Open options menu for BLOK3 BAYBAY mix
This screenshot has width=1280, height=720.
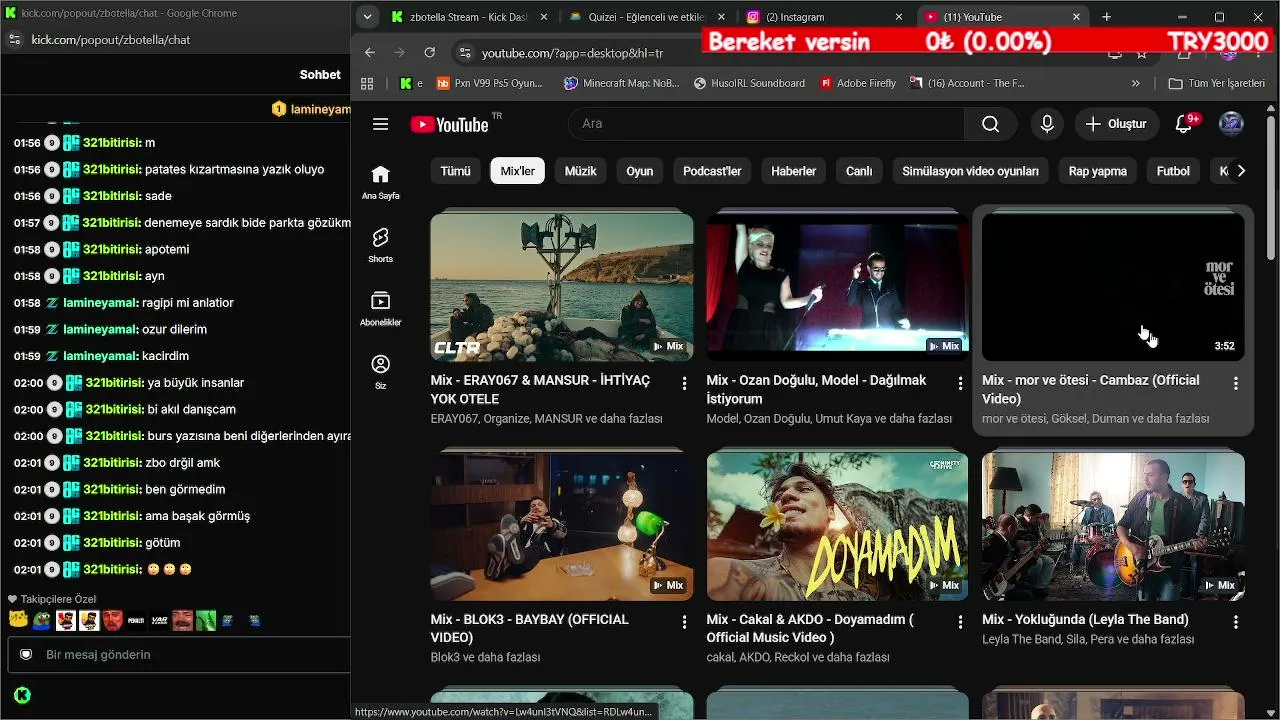pyautogui.click(x=685, y=622)
